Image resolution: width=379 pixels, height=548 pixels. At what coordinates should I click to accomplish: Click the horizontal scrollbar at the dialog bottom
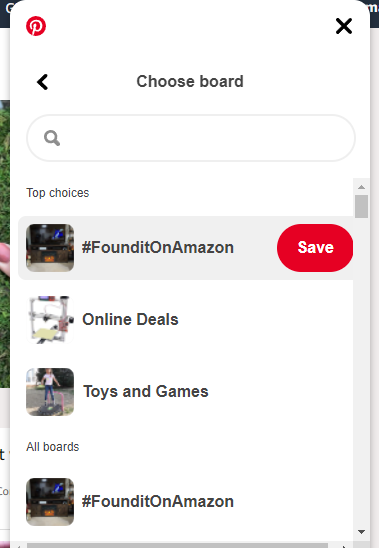[x=177, y=546]
